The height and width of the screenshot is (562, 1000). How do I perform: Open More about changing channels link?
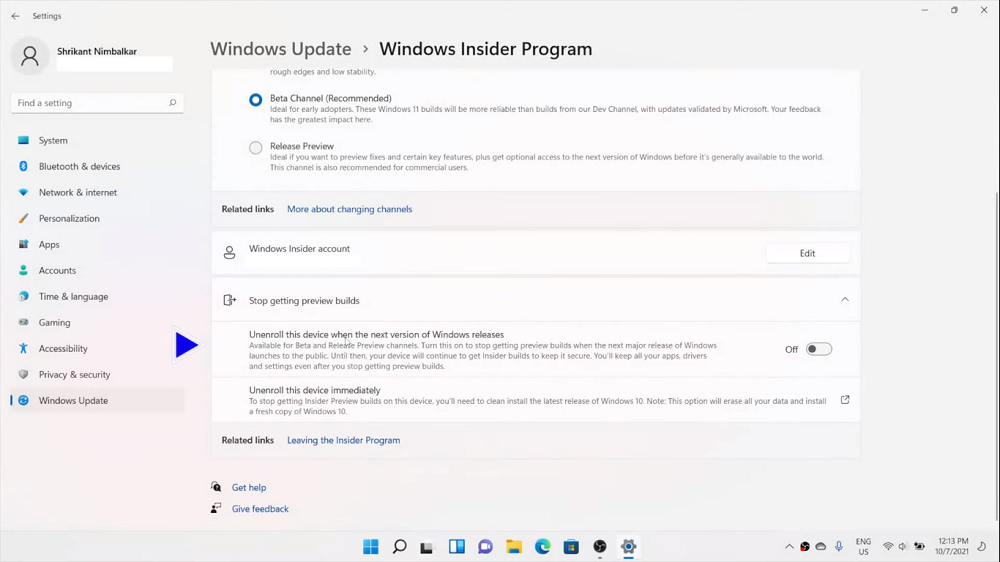(349, 209)
